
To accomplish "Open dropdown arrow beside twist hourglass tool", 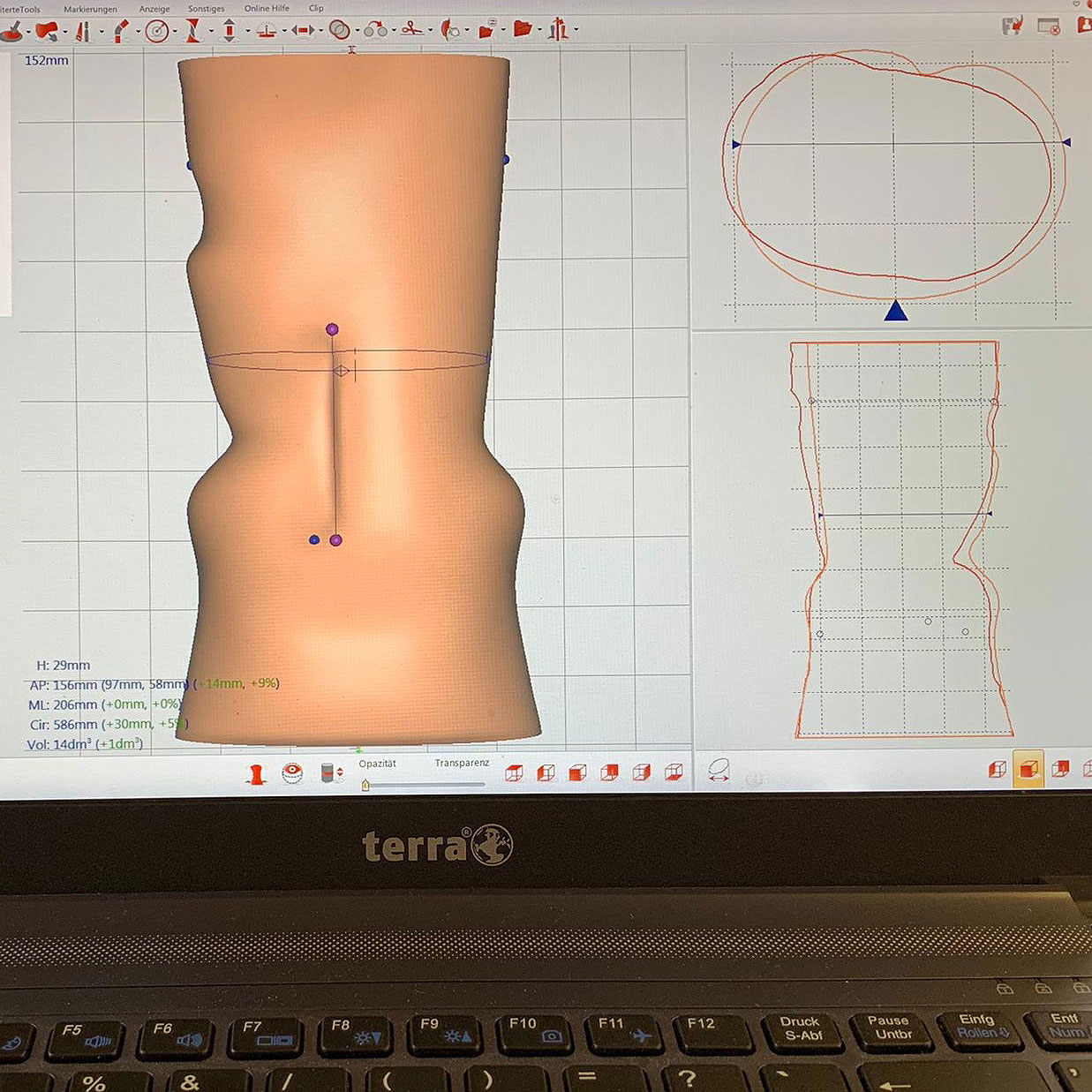I will point(211,32).
